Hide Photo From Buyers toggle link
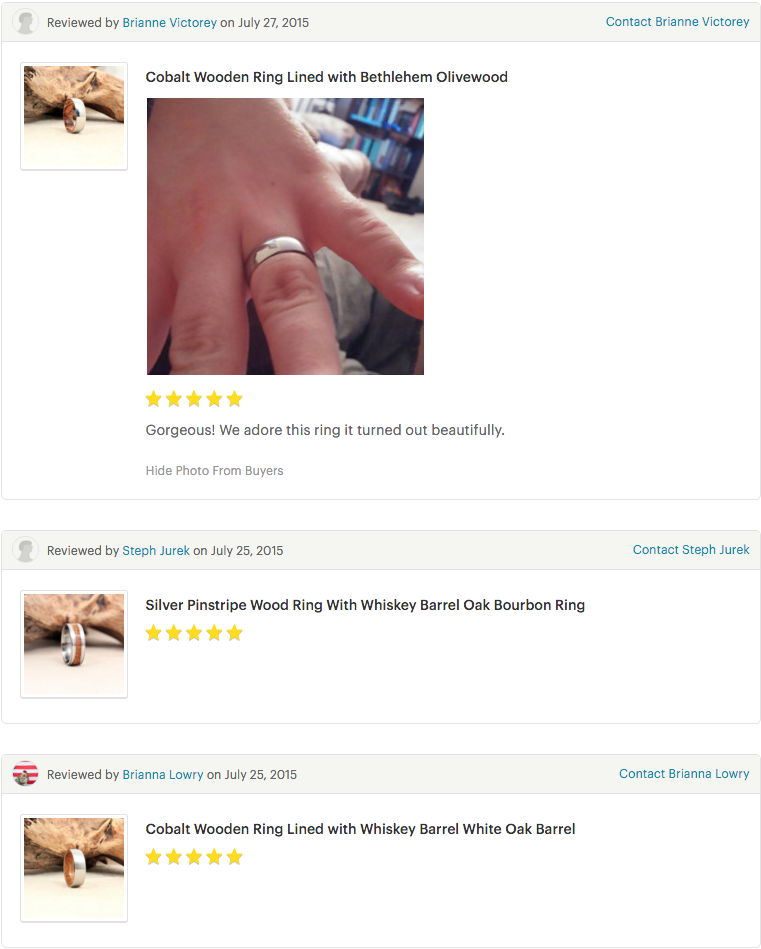This screenshot has height=949, width=761. [x=214, y=470]
